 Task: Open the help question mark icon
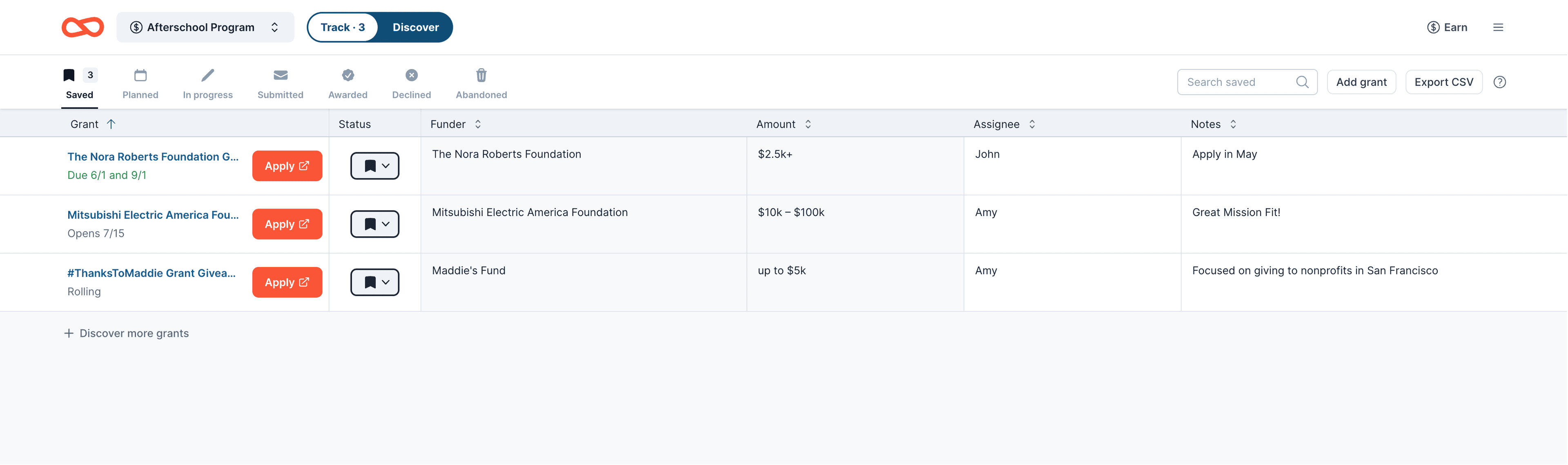click(1500, 82)
